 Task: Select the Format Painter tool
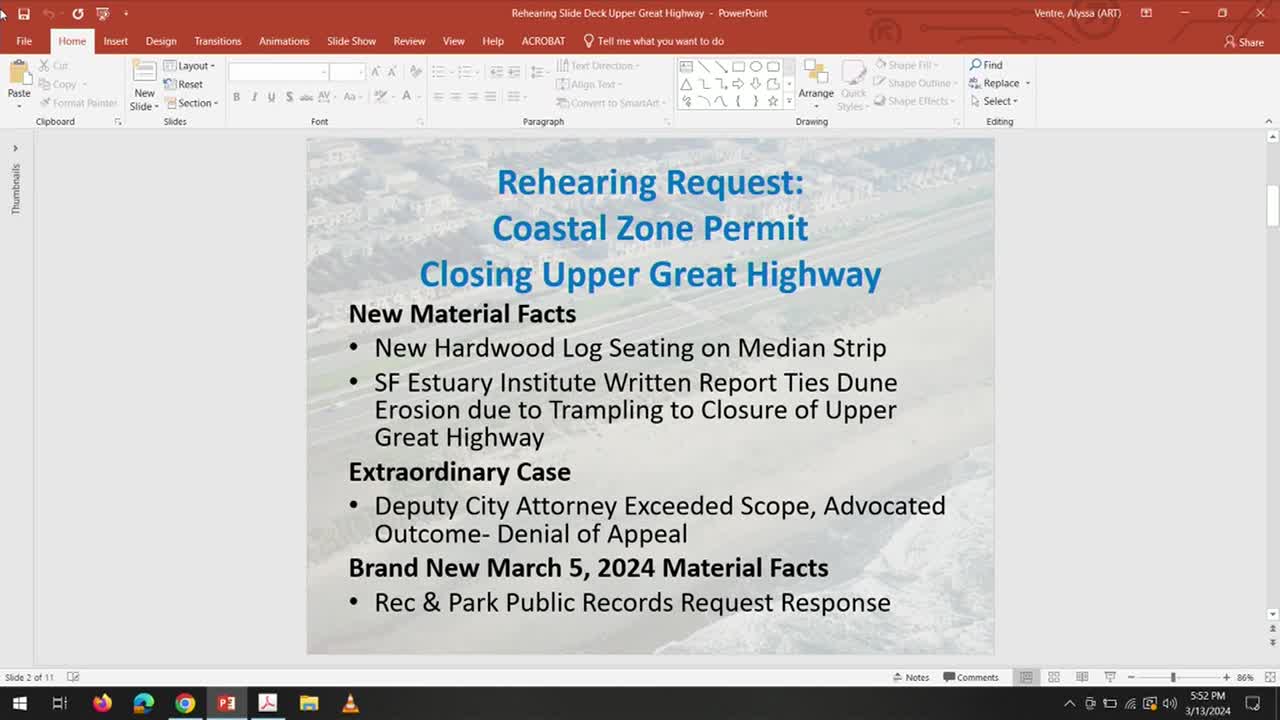coord(78,102)
